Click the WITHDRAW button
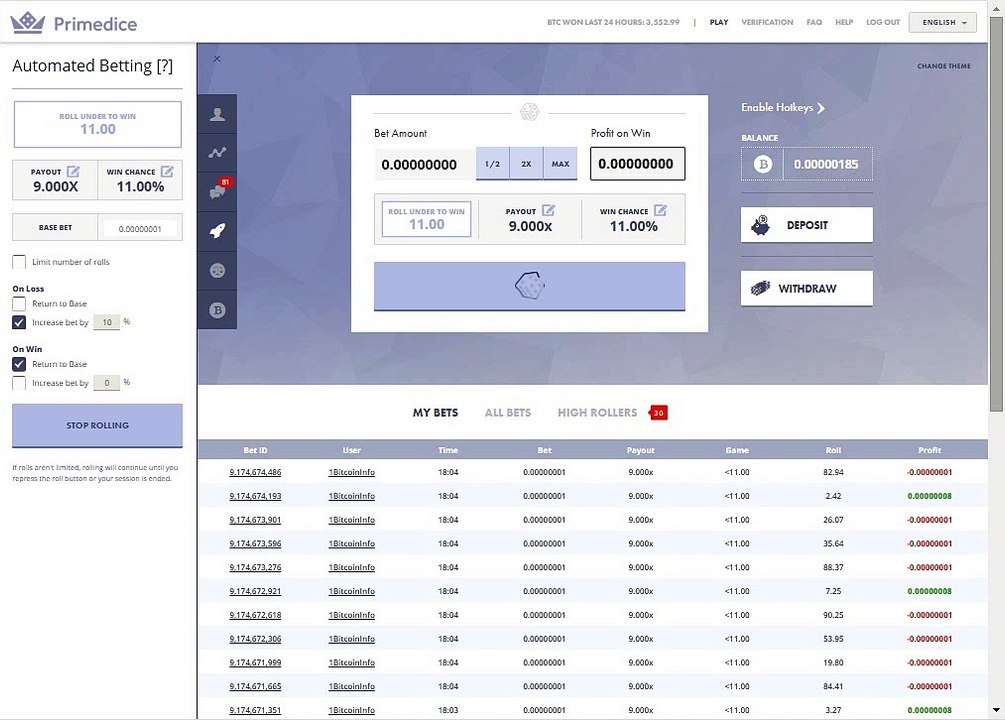 [x=806, y=289]
